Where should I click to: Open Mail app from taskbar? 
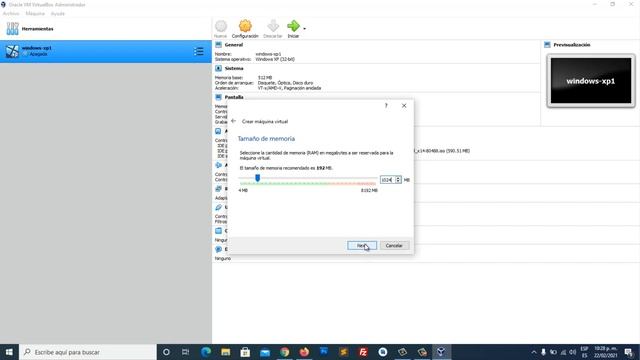click(265, 352)
